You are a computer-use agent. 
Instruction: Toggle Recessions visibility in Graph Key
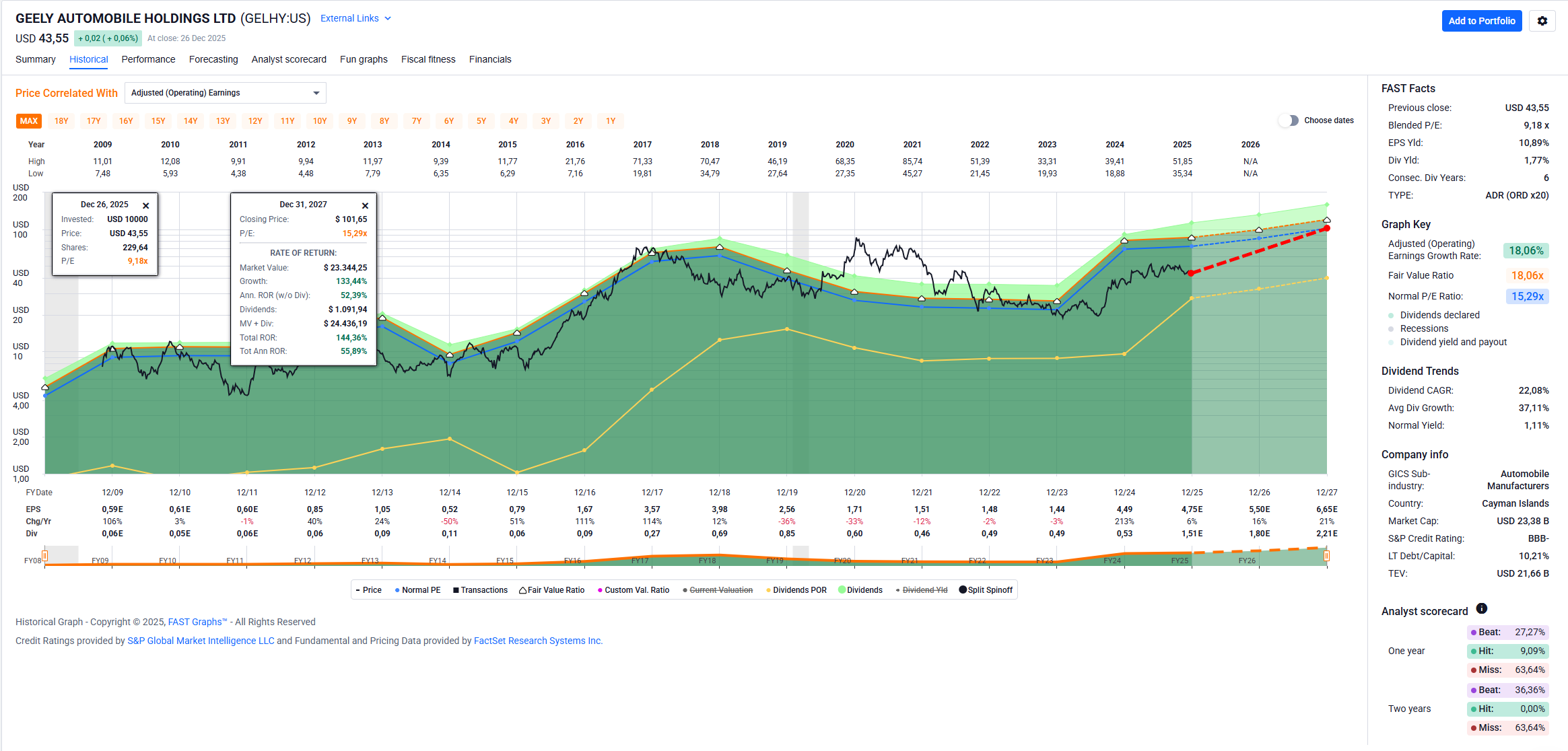pos(1423,328)
